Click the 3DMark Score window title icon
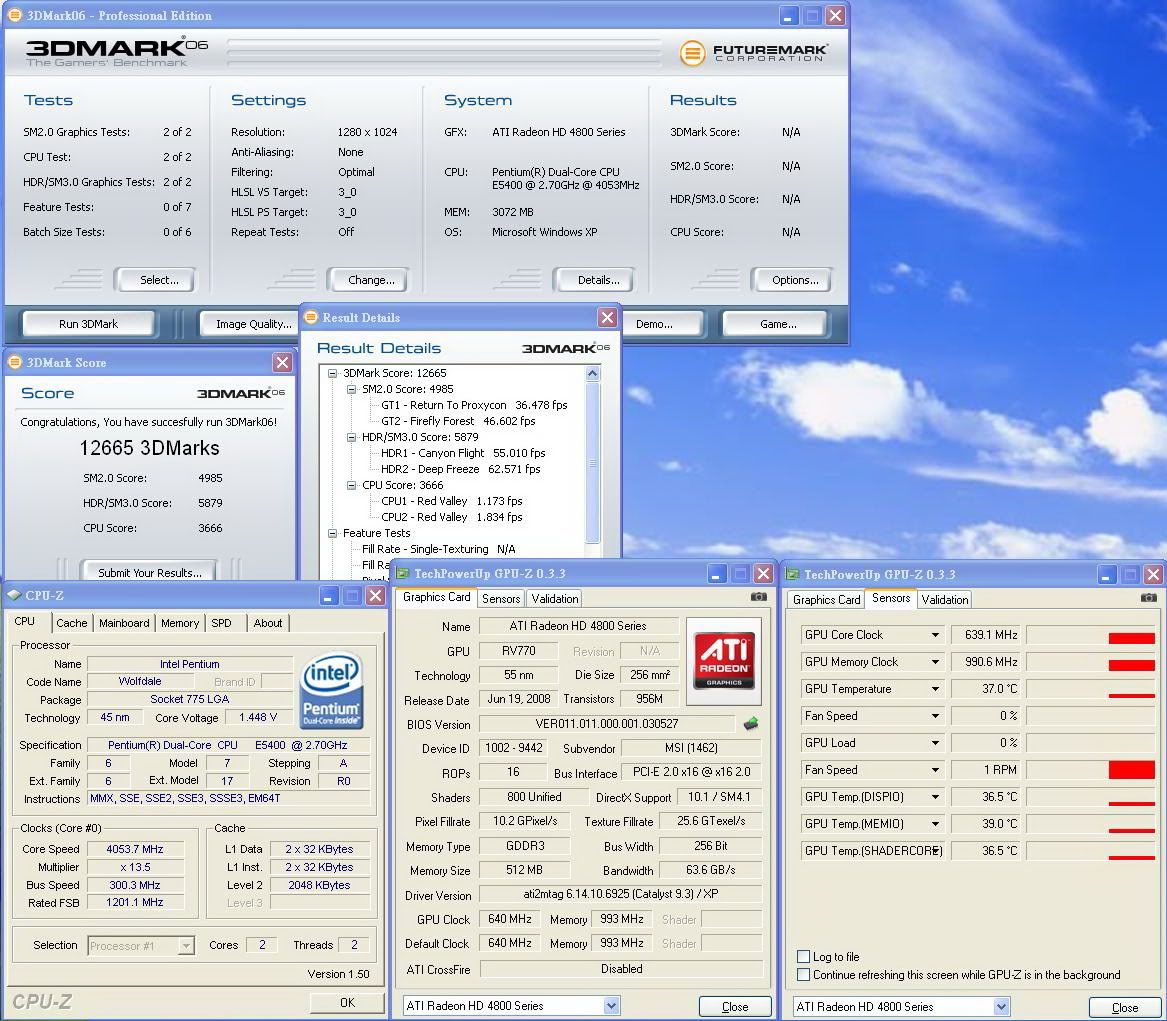1167x1021 pixels. (x=14, y=362)
